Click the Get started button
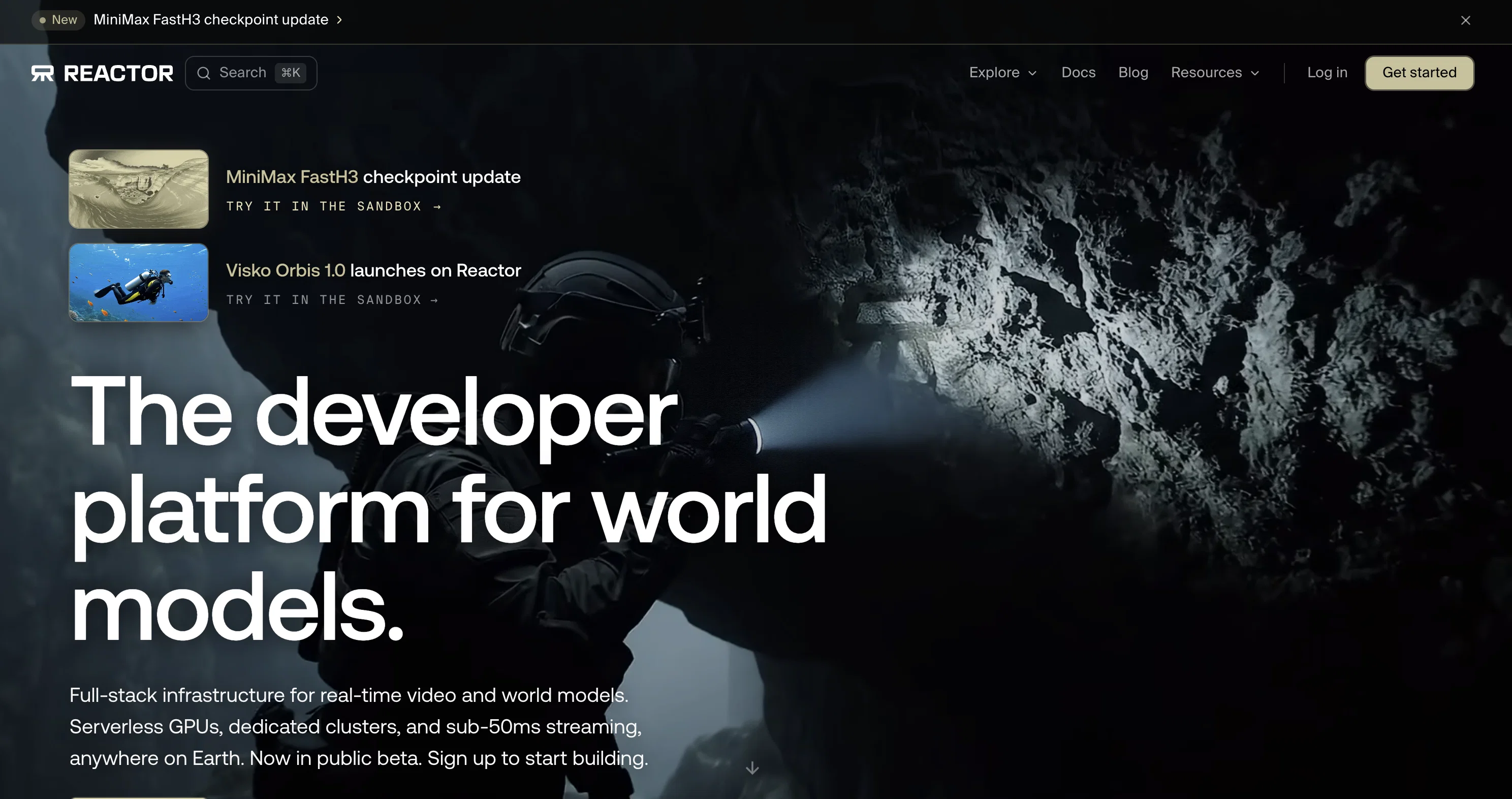 [1419, 73]
